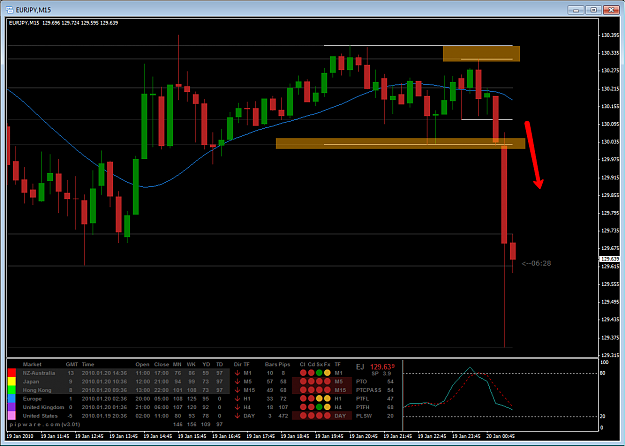Click the red Cl dot in M1 row
625x446 pixels.
click(x=303, y=373)
